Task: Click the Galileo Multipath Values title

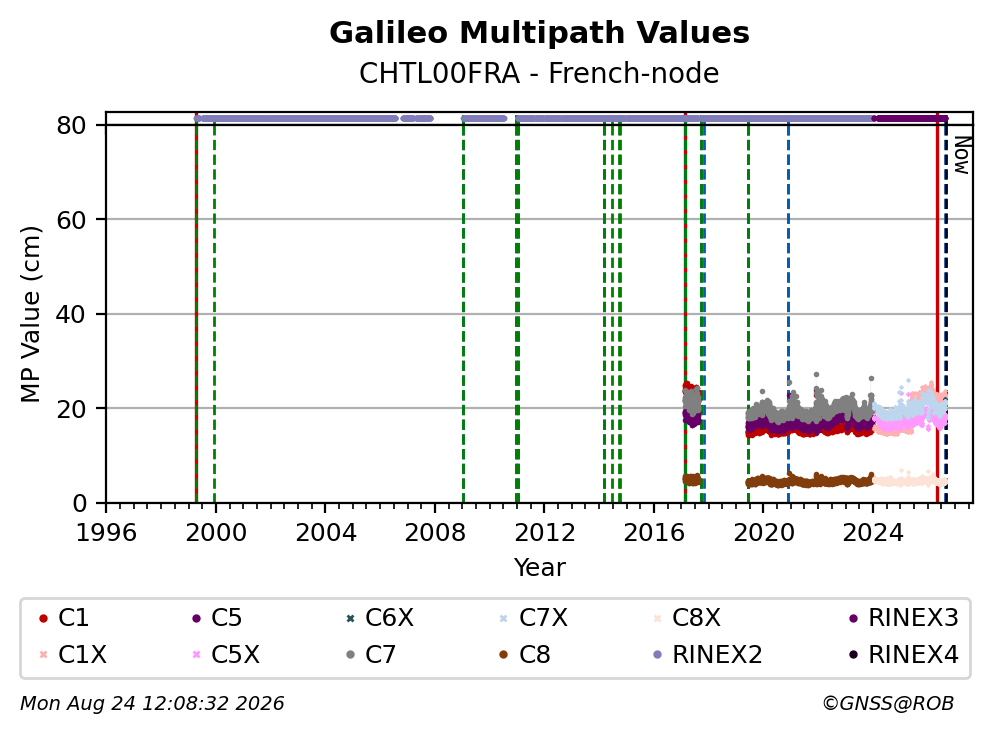Action: coord(539,33)
